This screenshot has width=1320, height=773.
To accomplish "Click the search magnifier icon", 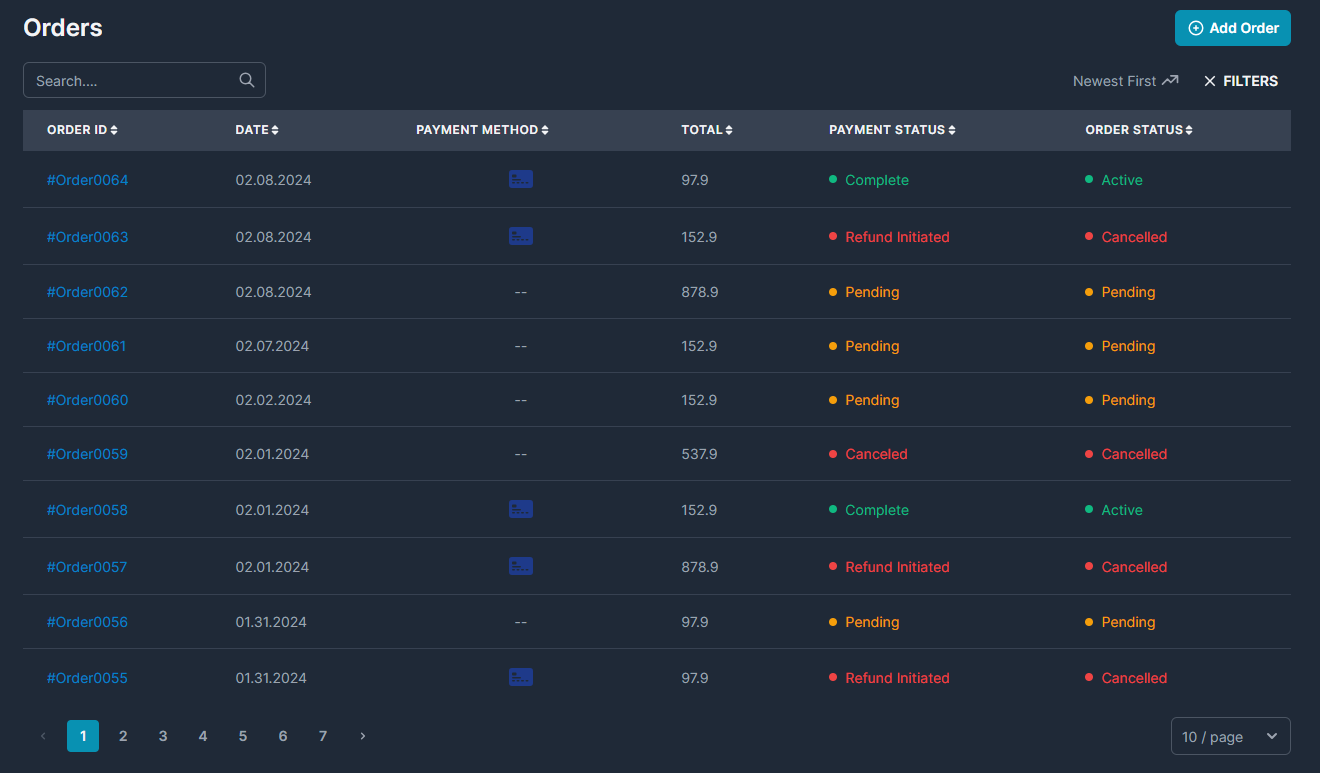I will 247,81.
